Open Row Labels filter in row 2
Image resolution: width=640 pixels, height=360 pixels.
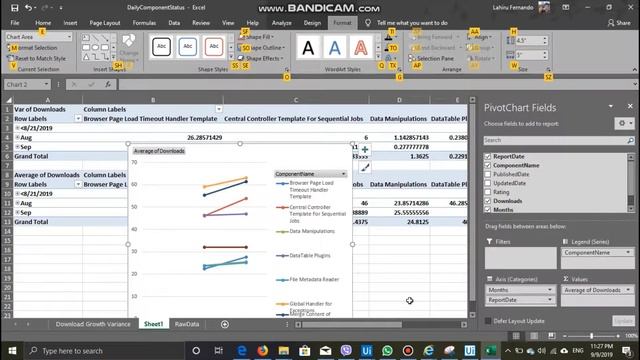point(78,119)
